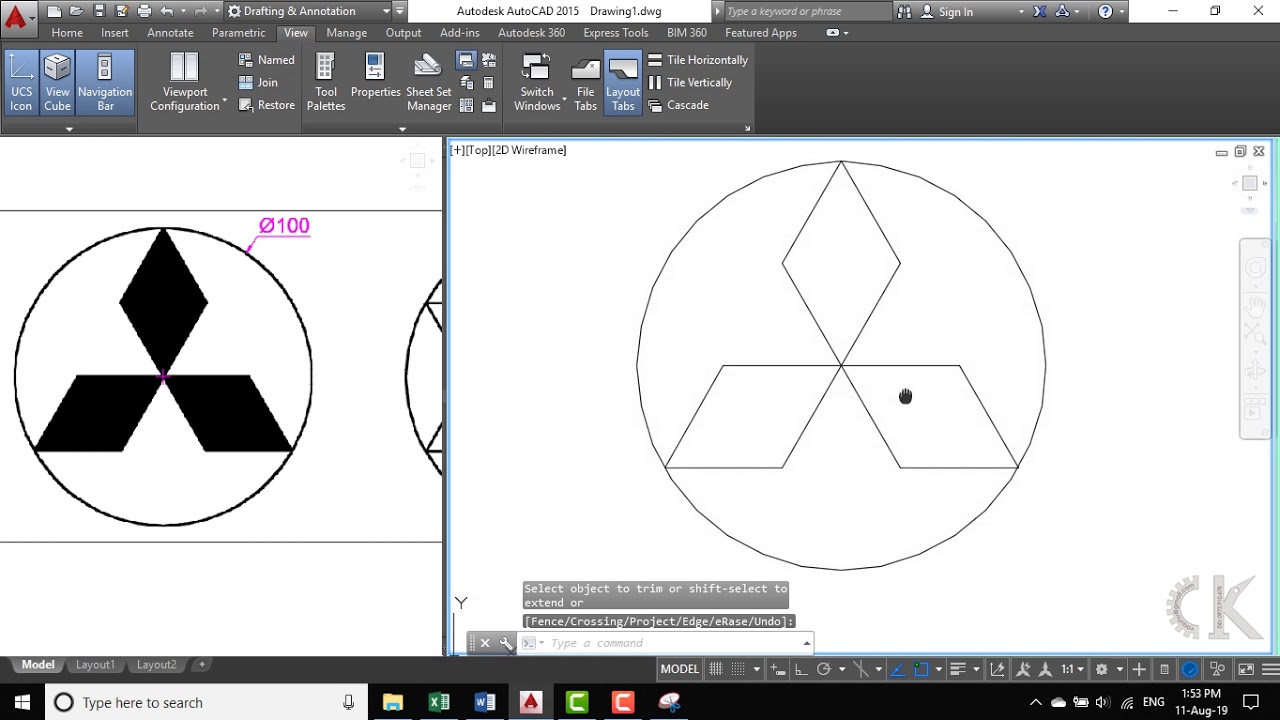
Task: Click the Save icon in quick access
Action: tap(99, 11)
